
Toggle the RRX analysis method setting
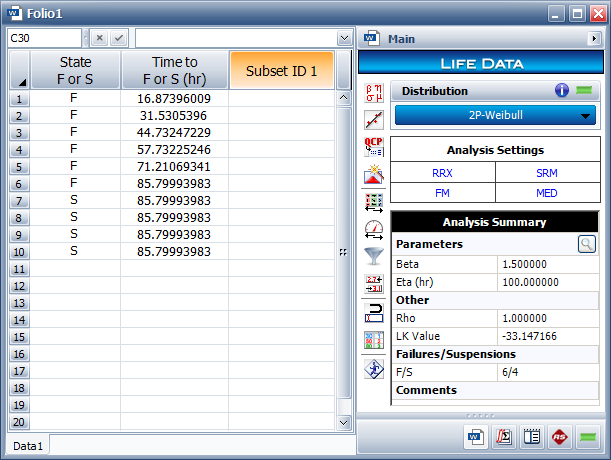point(442,172)
